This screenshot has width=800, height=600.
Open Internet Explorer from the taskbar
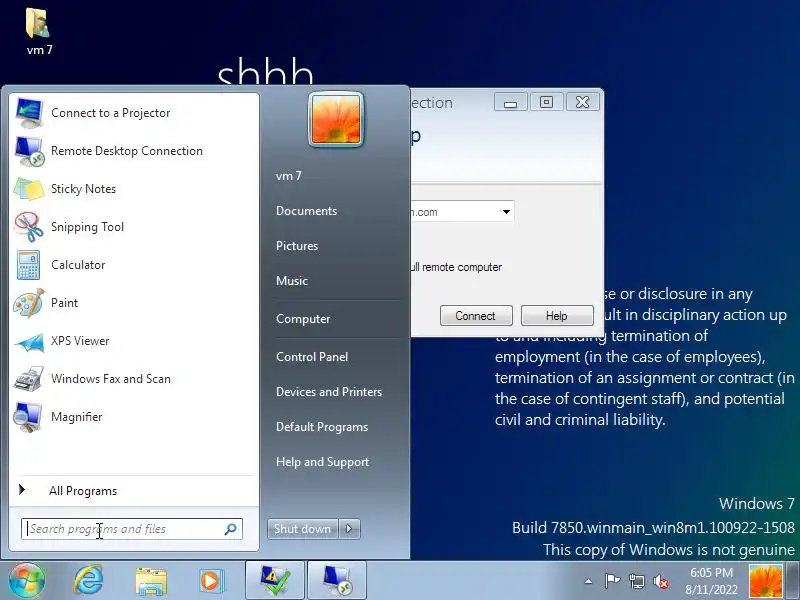(88, 581)
